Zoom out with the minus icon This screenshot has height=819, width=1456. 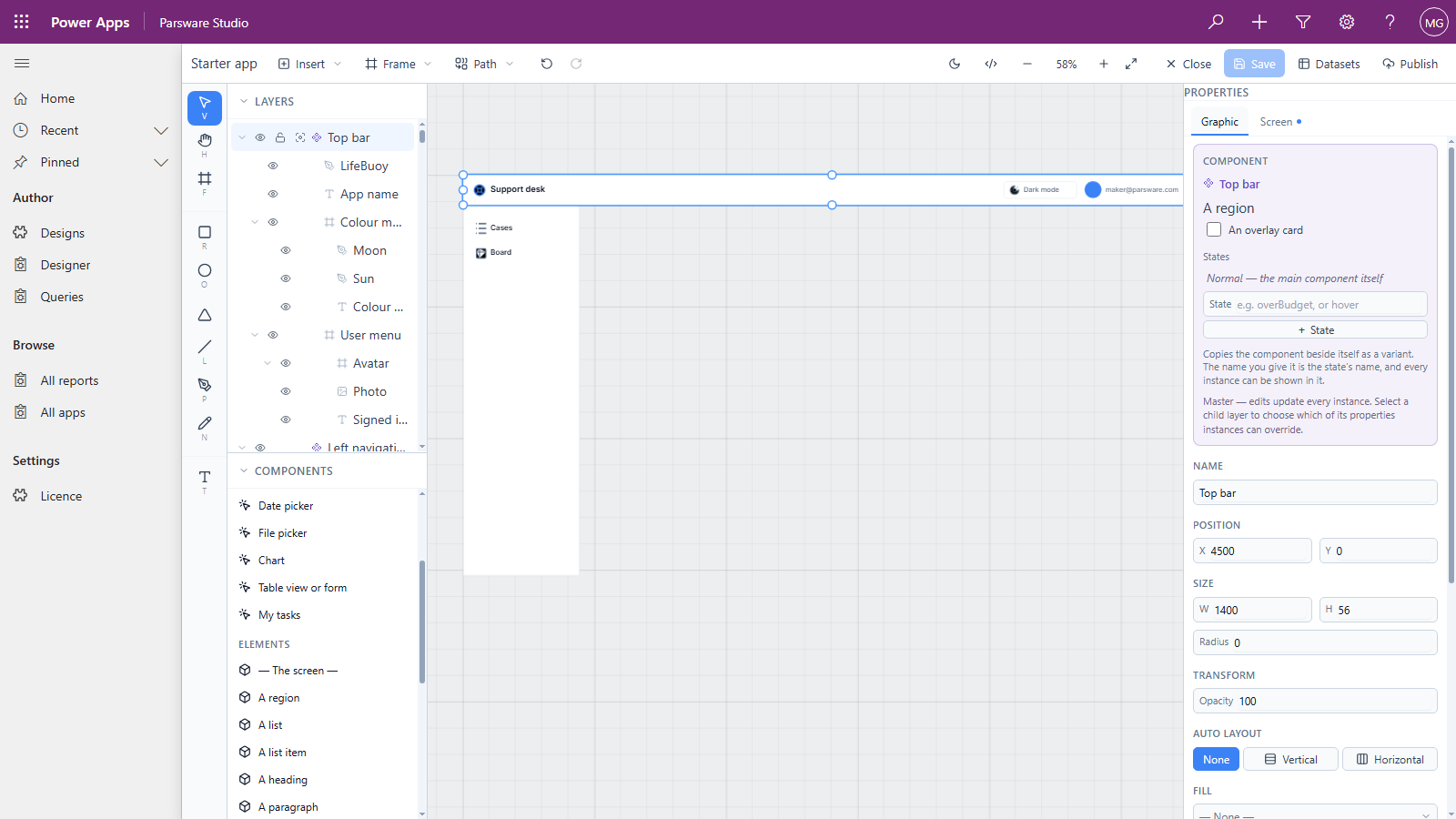[x=1027, y=64]
